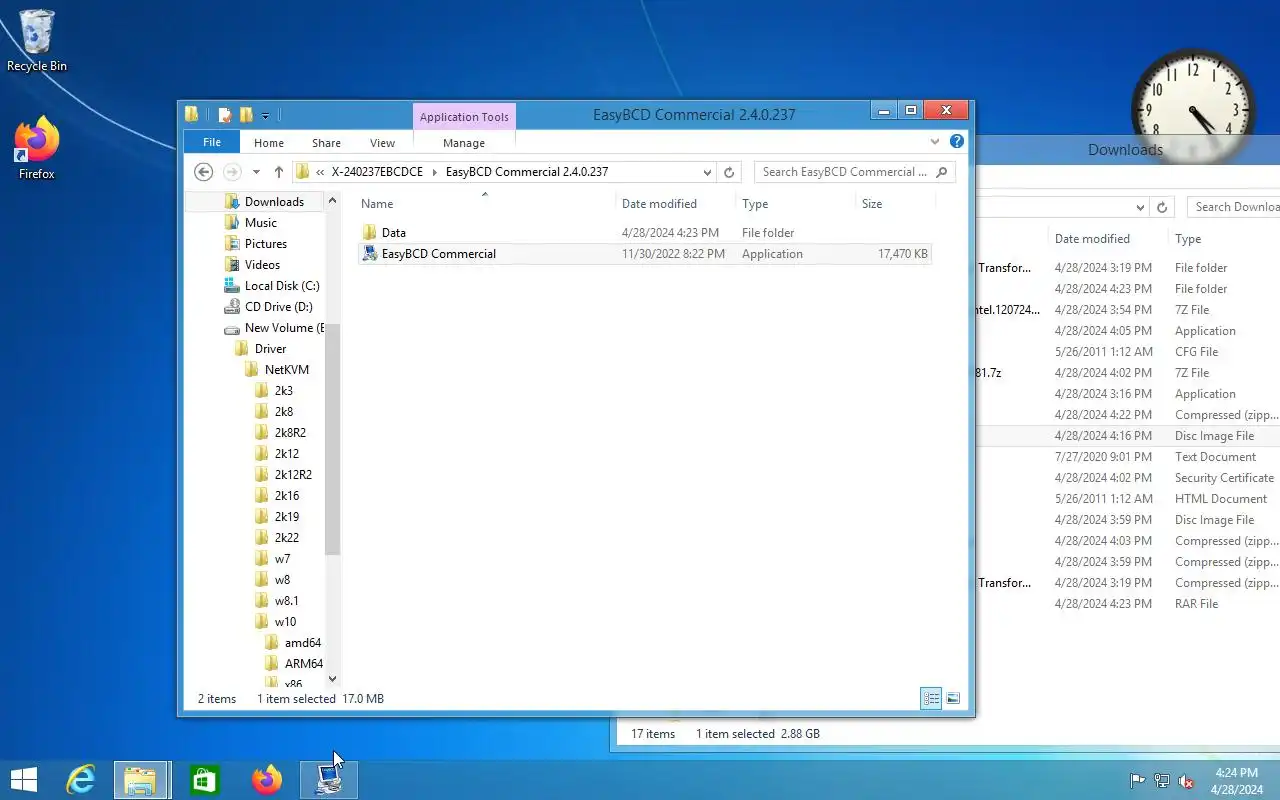The image size is (1280, 800).
Task: Click the New folder quick access icon
Action: (x=246, y=115)
